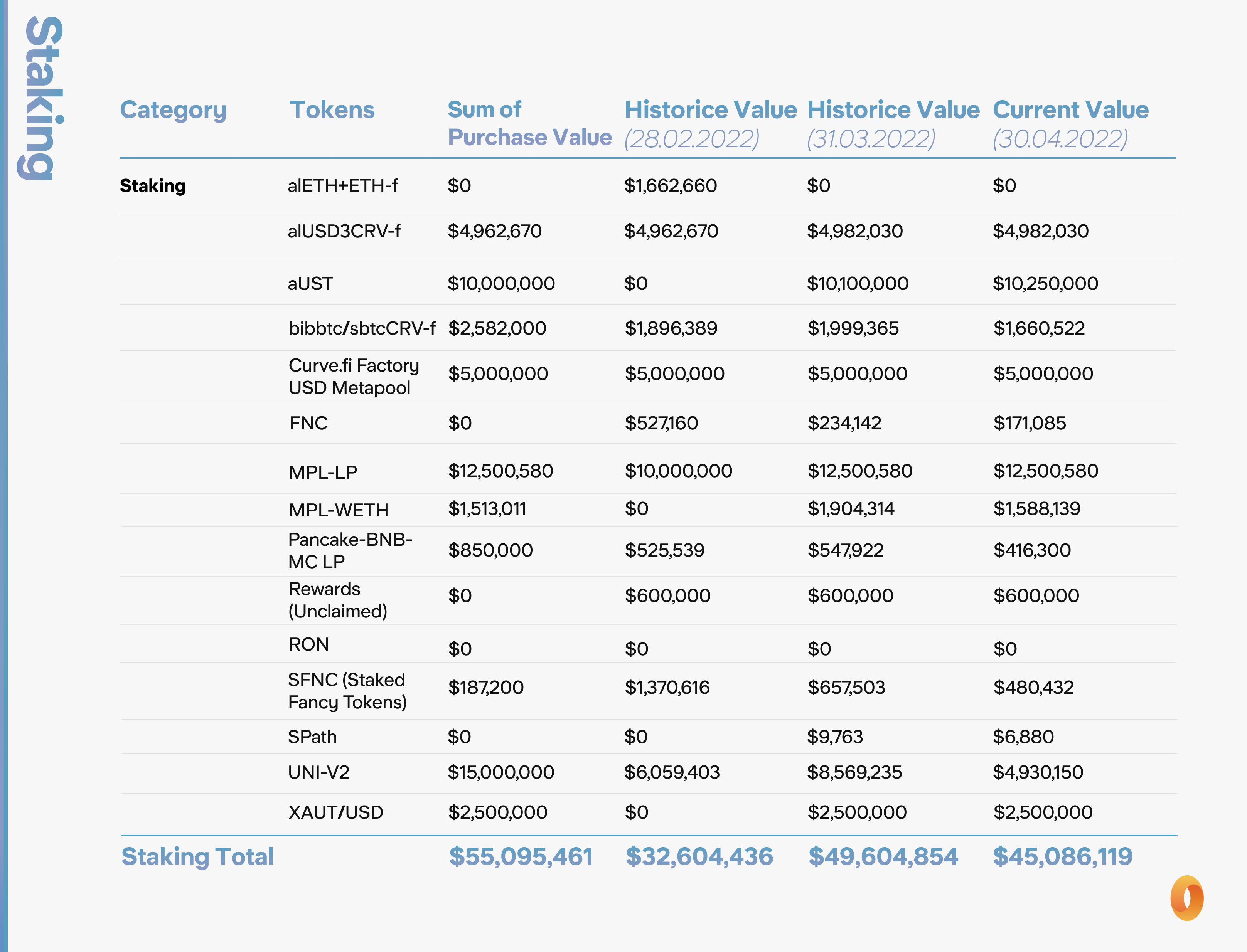Viewport: 1247px width, 952px height.
Task: Click the $547,922 value
Action: pos(846,550)
